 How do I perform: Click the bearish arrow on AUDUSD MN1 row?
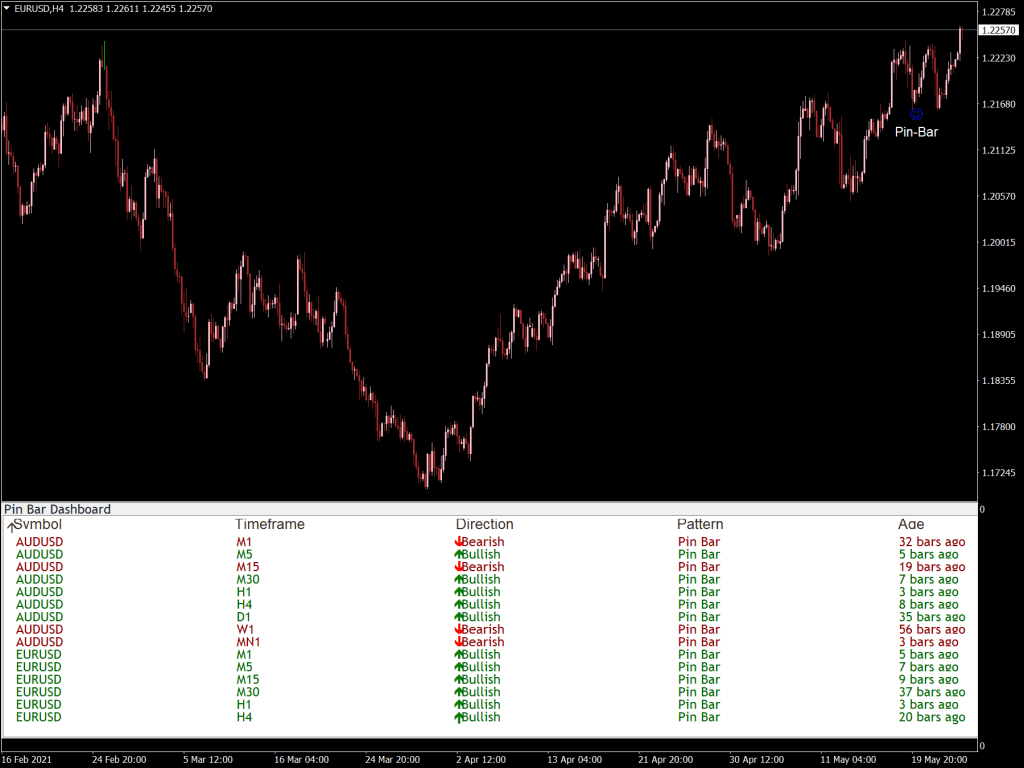[x=459, y=641]
